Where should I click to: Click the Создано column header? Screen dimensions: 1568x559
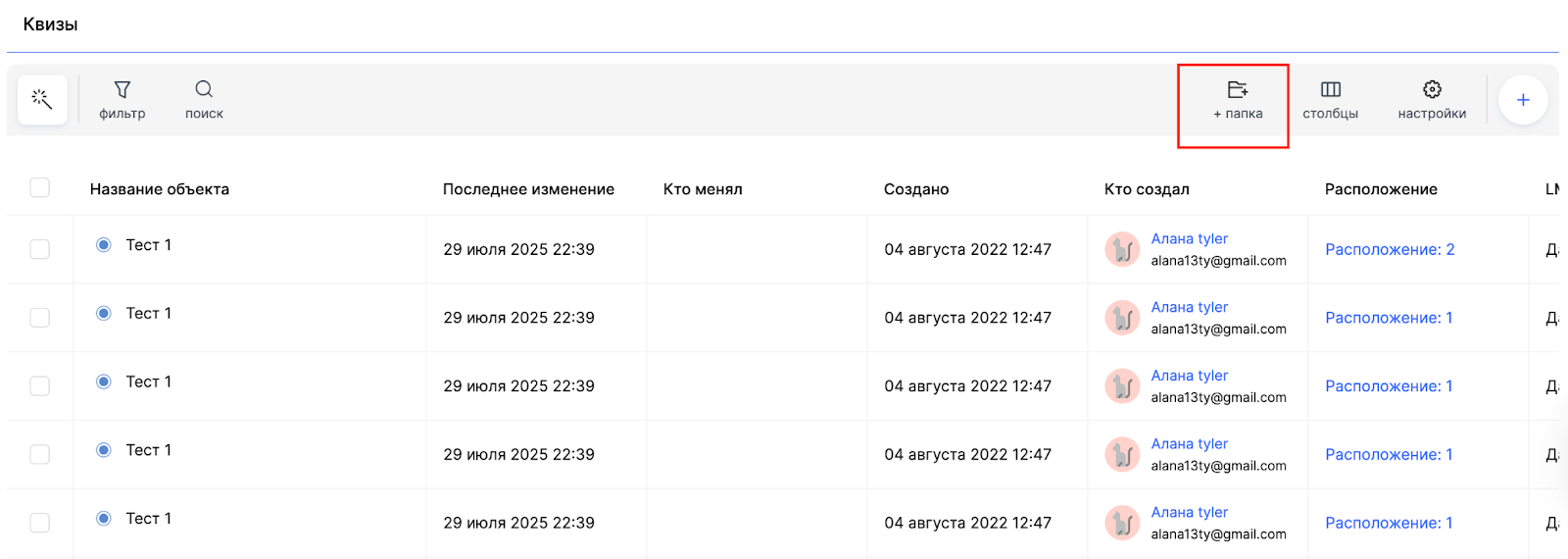[x=916, y=189]
